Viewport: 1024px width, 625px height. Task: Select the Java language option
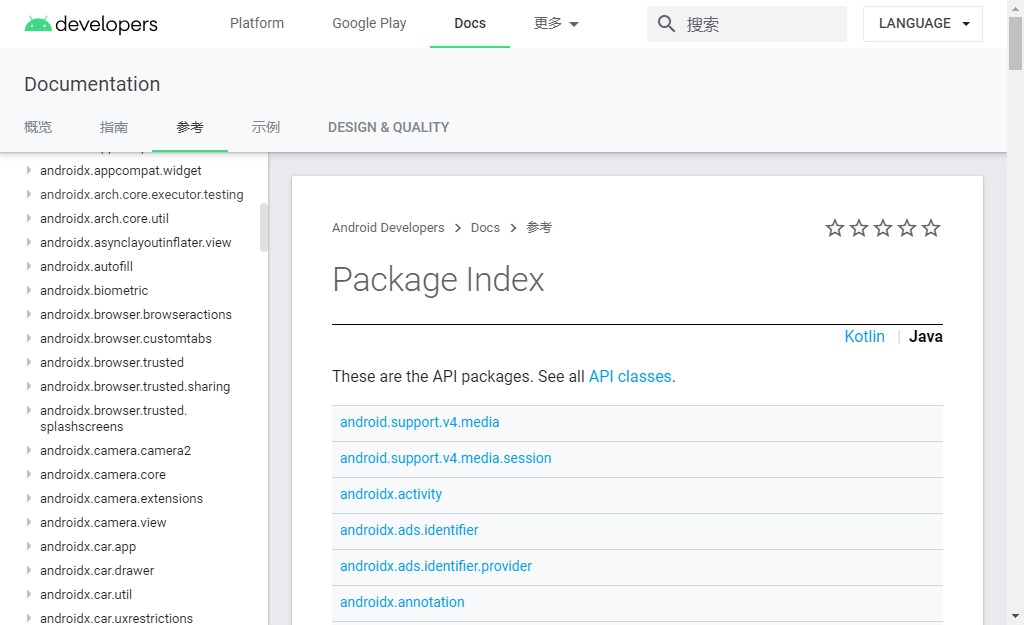(x=925, y=336)
